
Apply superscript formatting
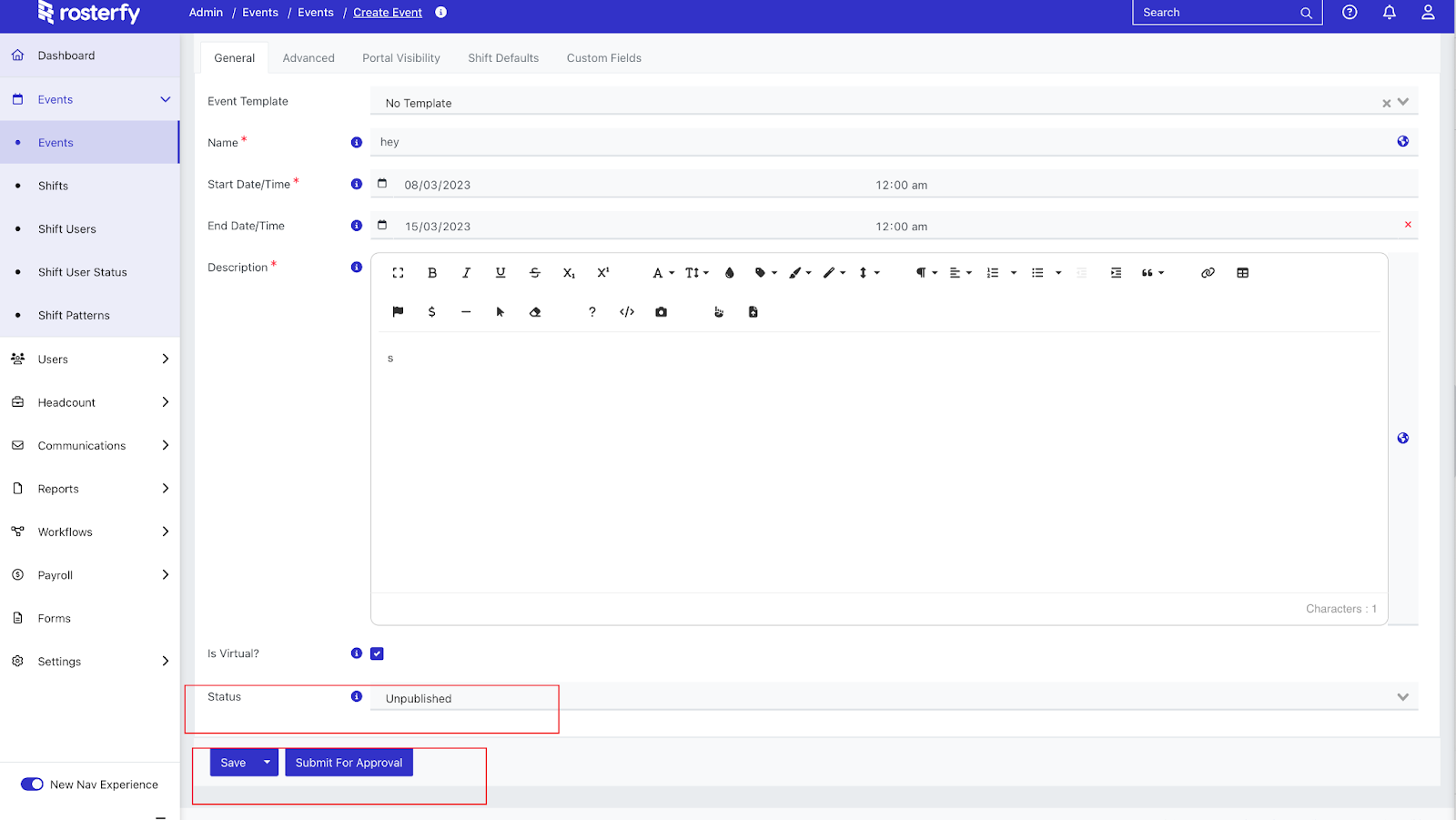point(603,273)
